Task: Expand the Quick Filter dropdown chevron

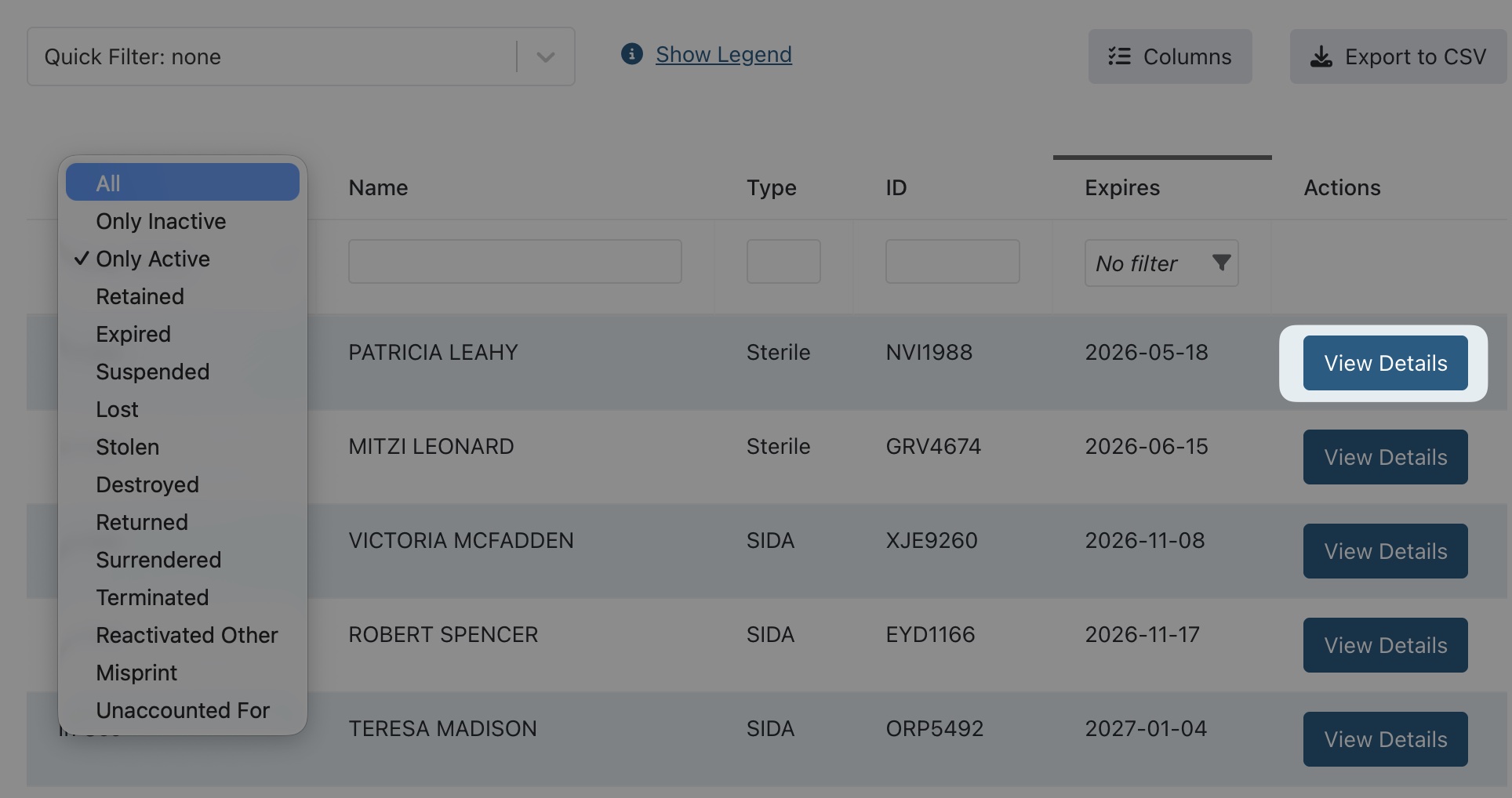Action: coord(546,57)
